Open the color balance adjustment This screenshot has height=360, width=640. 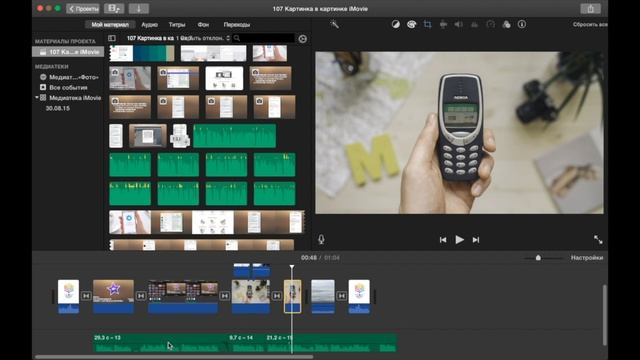tap(396, 24)
